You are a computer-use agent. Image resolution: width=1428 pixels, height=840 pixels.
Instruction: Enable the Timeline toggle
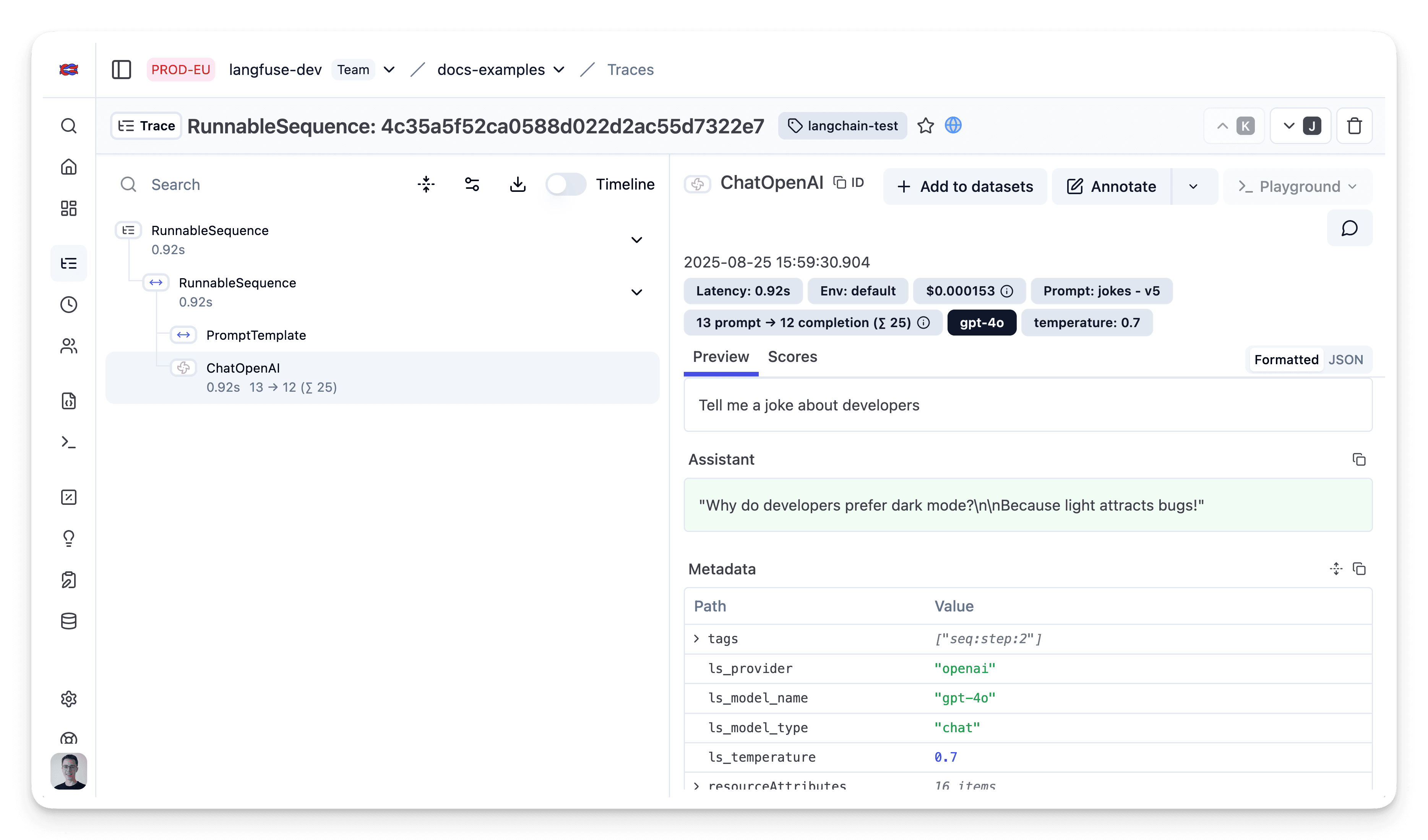click(x=565, y=185)
